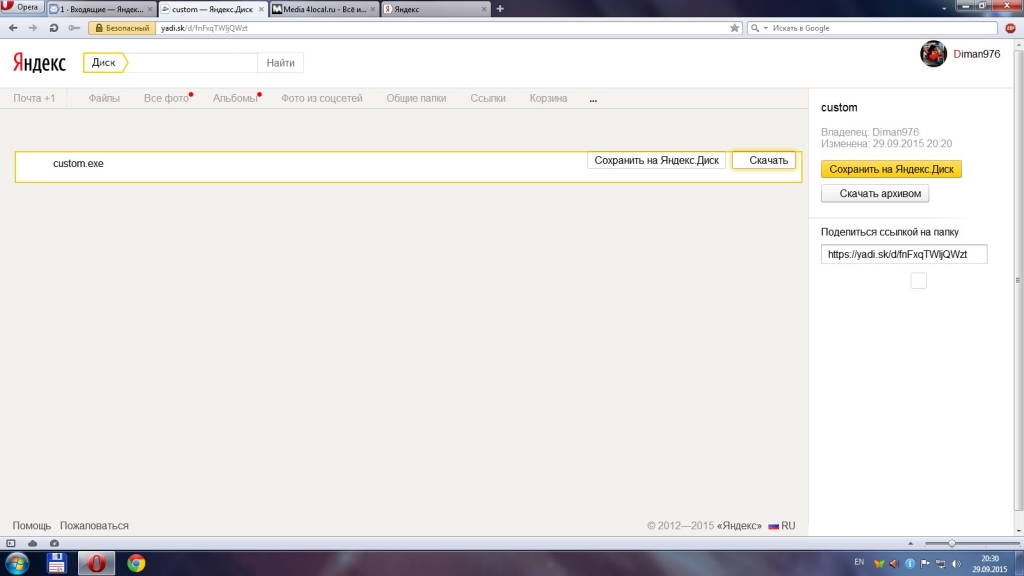Tick the checkbox under share link
Screen dimensions: 1024x576
pyautogui.click(x=918, y=281)
